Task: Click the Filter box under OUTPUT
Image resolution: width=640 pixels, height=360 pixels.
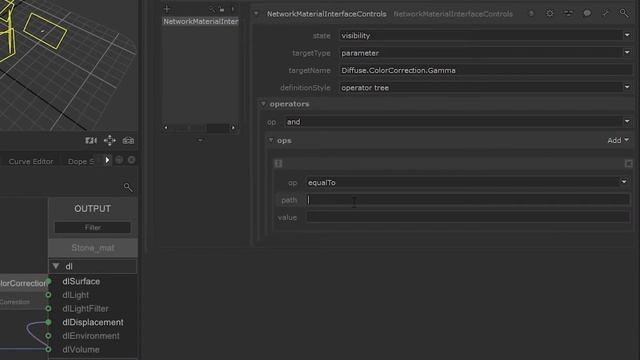Action: coord(93,227)
